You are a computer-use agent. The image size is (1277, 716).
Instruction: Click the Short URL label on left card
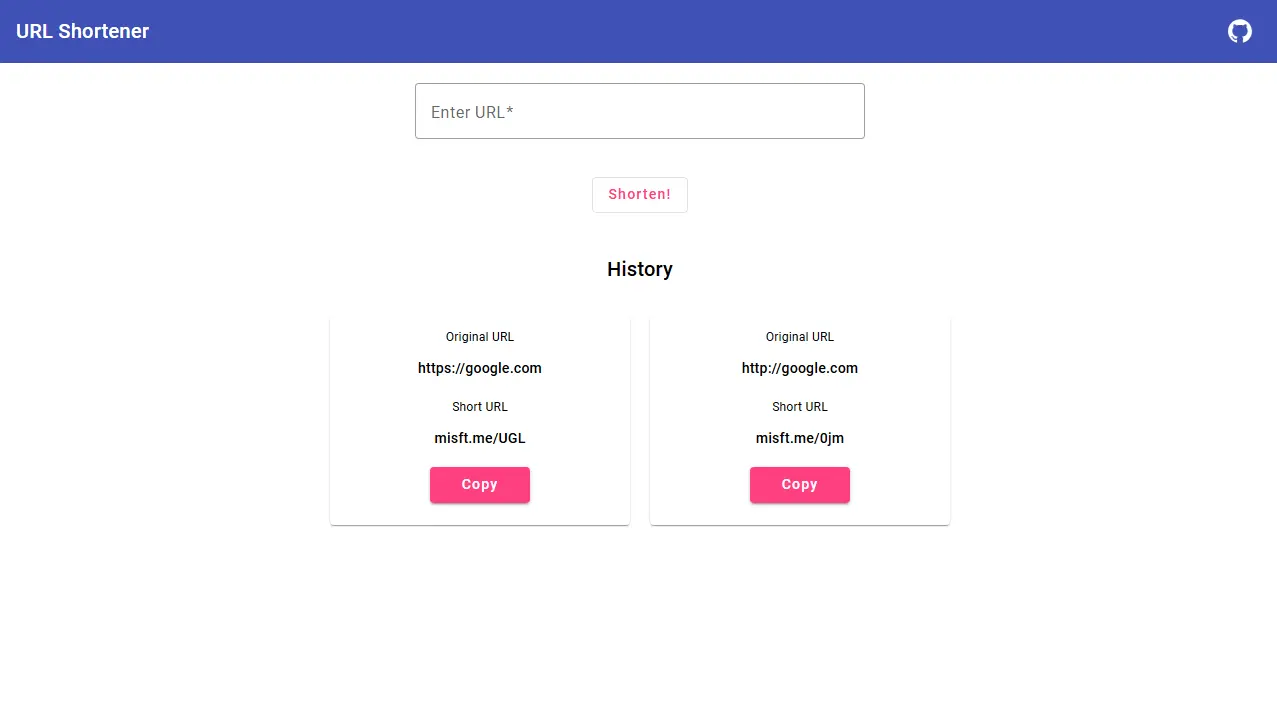479,406
